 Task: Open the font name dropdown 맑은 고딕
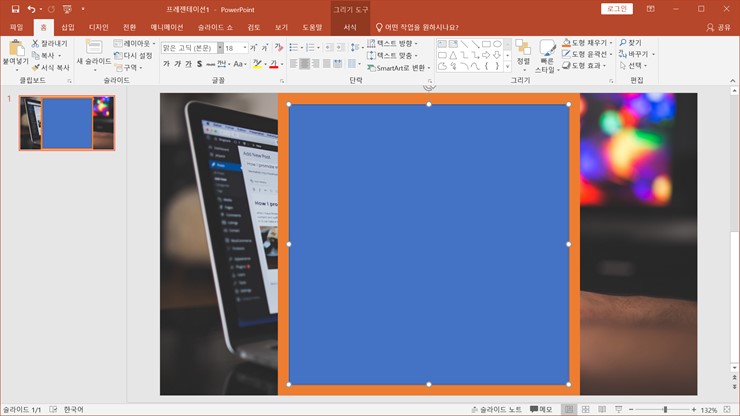(220, 48)
